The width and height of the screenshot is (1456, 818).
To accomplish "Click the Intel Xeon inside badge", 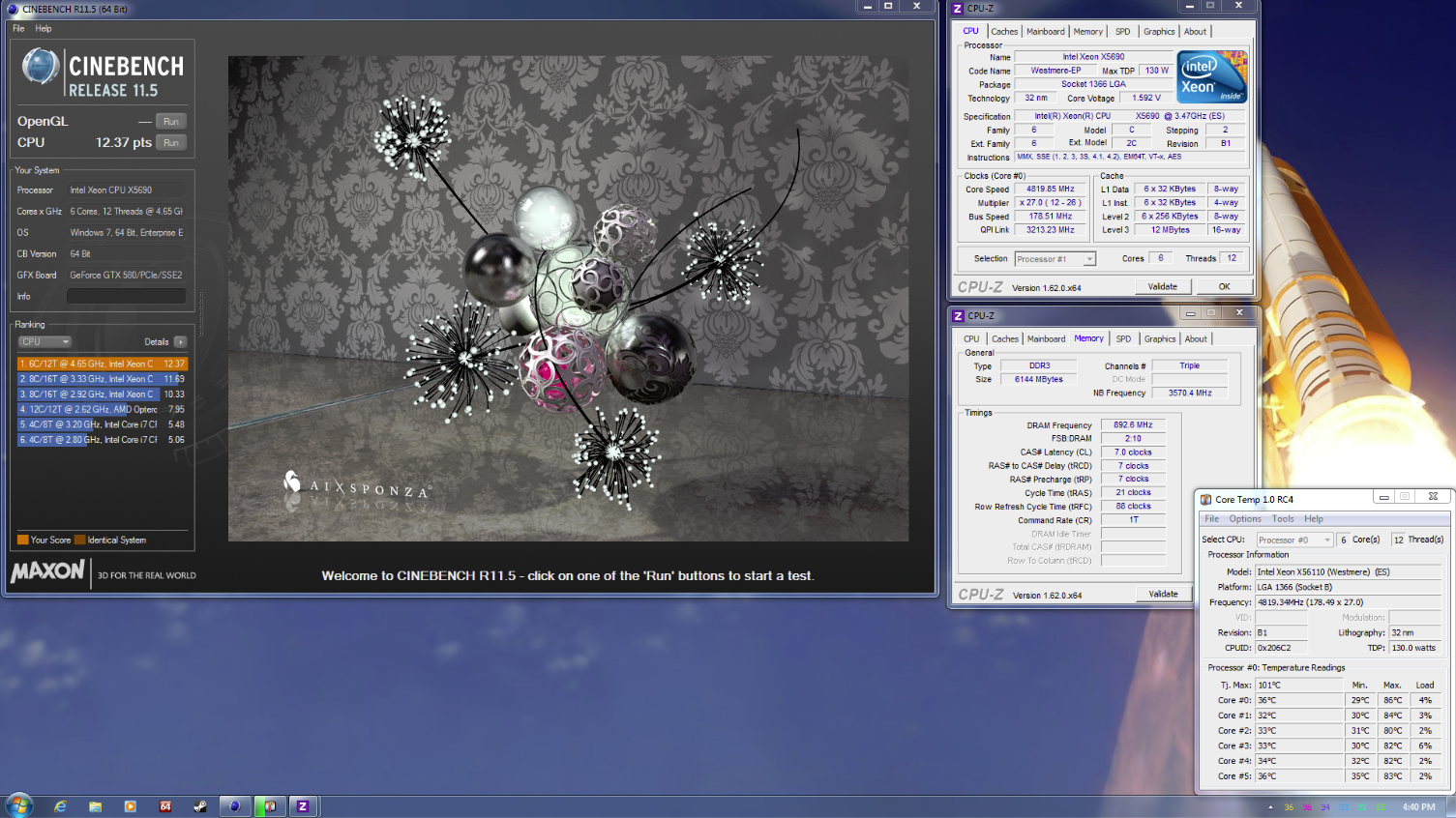I will (1211, 78).
